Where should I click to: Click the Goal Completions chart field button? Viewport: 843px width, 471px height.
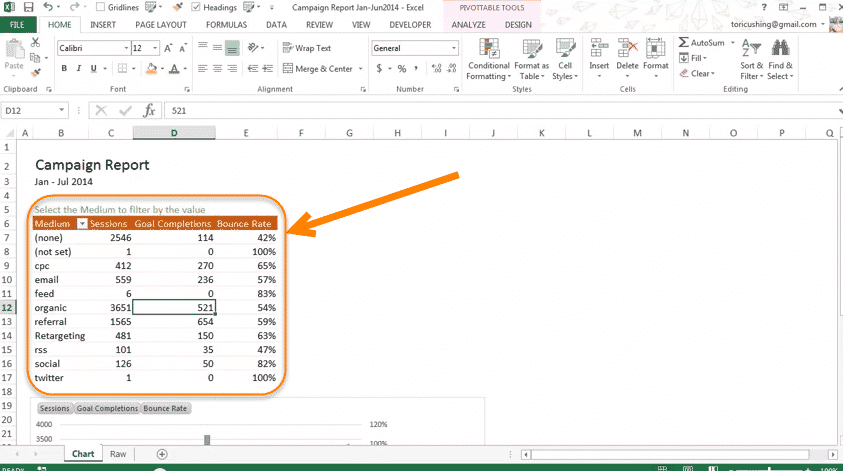[x=107, y=408]
